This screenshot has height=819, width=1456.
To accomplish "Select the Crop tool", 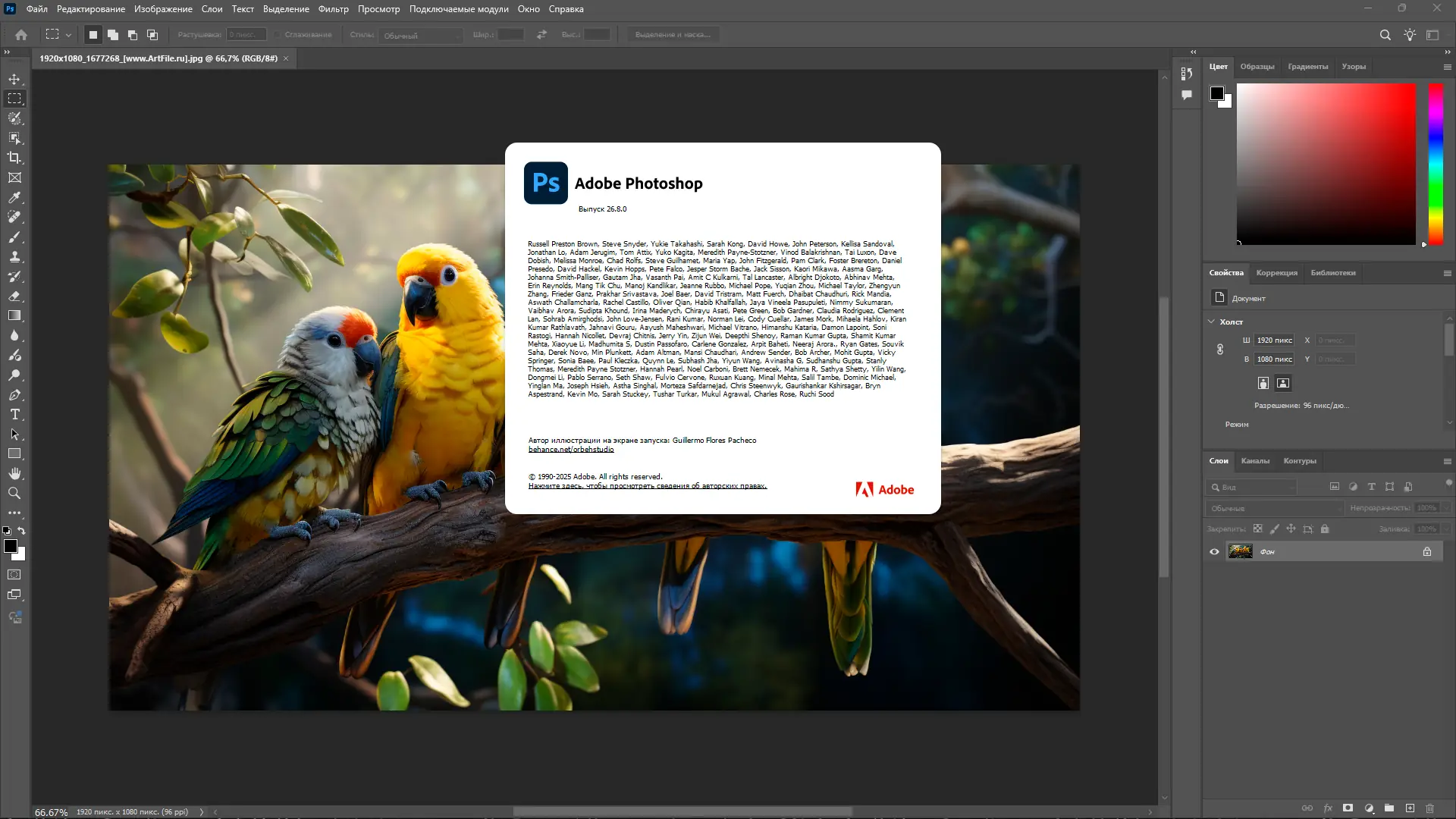I will tap(14, 158).
